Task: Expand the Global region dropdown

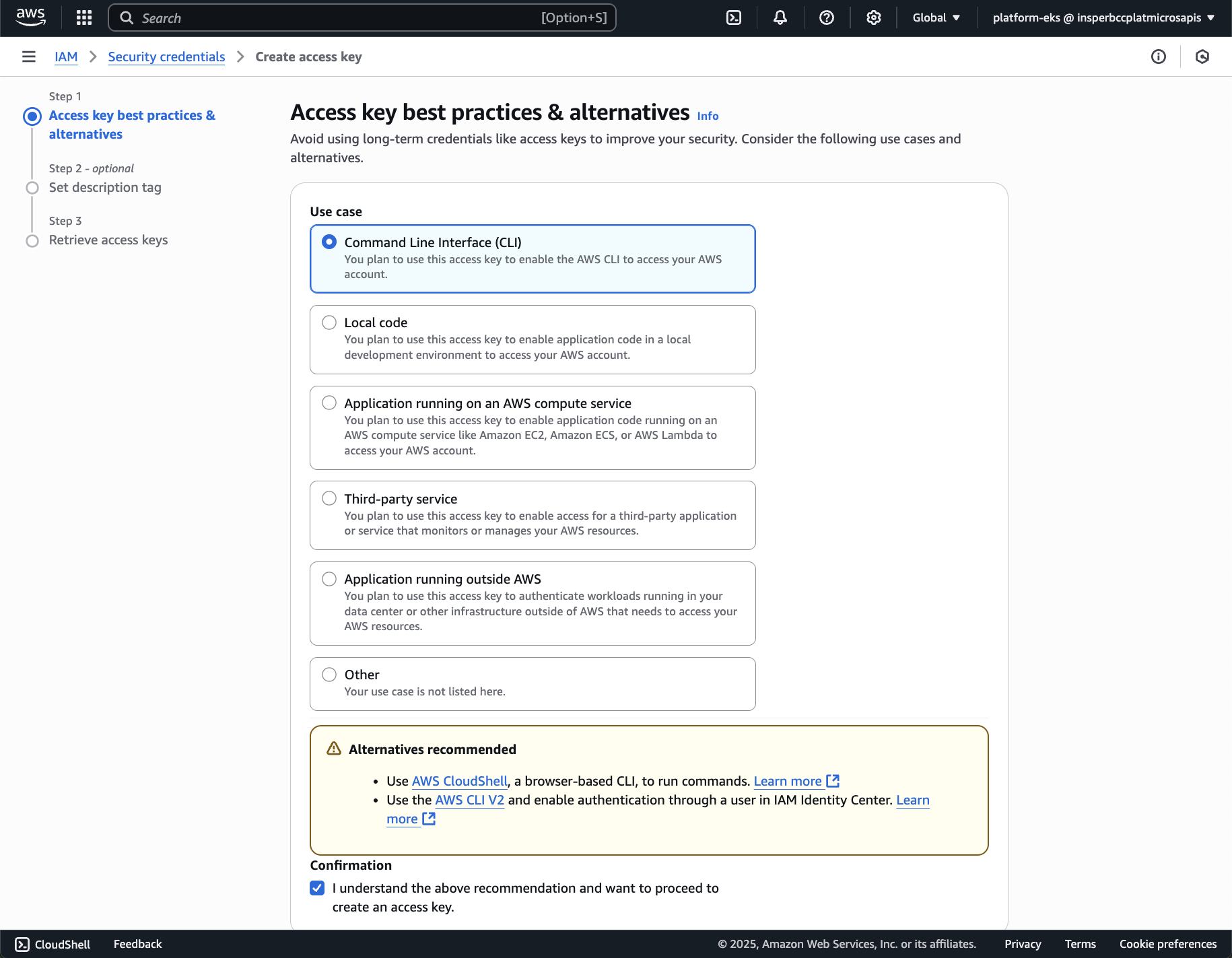Action: pos(936,18)
